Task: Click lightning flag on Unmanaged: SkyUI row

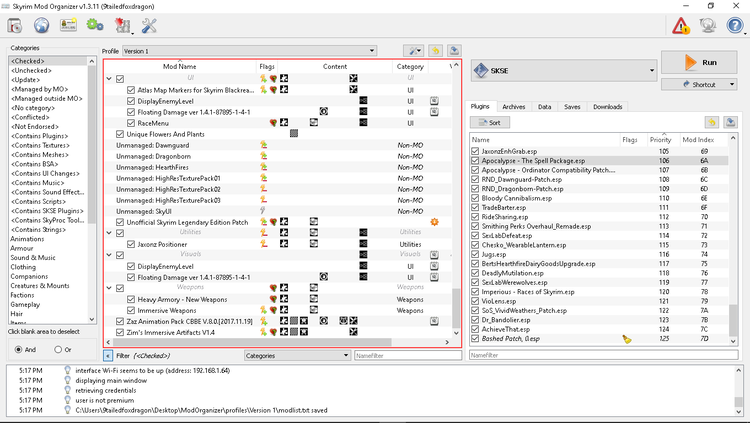Action: 263,211
